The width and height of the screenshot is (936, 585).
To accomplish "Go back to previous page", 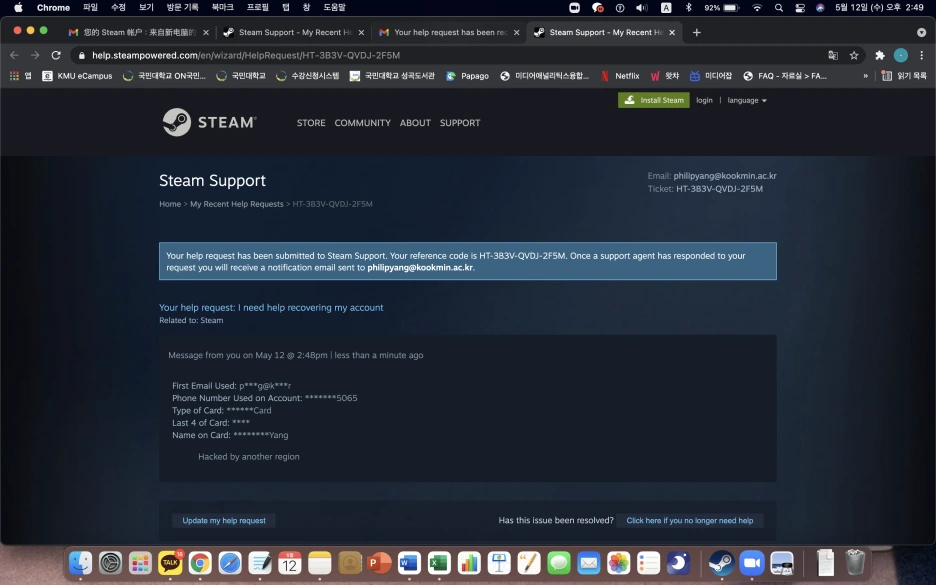I will (x=14, y=55).
